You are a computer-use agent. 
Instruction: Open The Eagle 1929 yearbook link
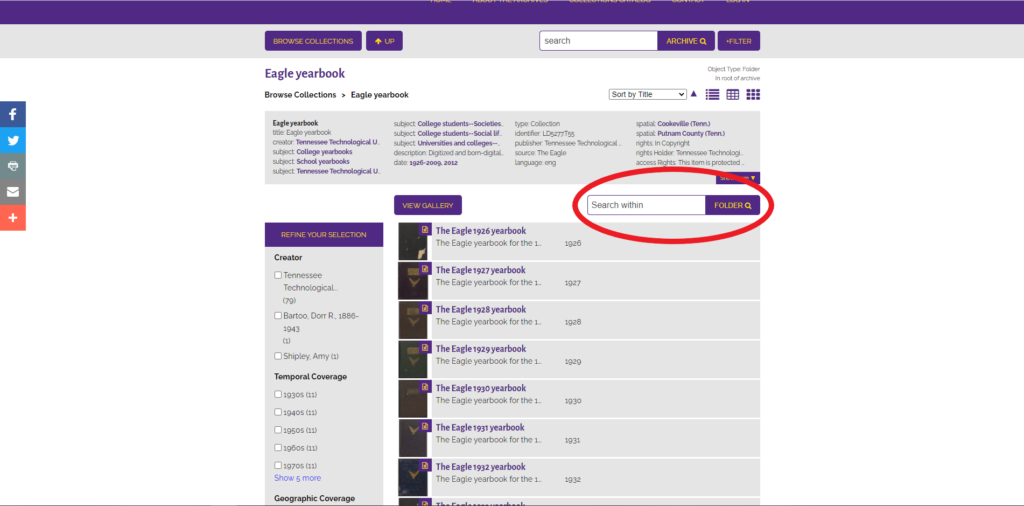point(481,349)
